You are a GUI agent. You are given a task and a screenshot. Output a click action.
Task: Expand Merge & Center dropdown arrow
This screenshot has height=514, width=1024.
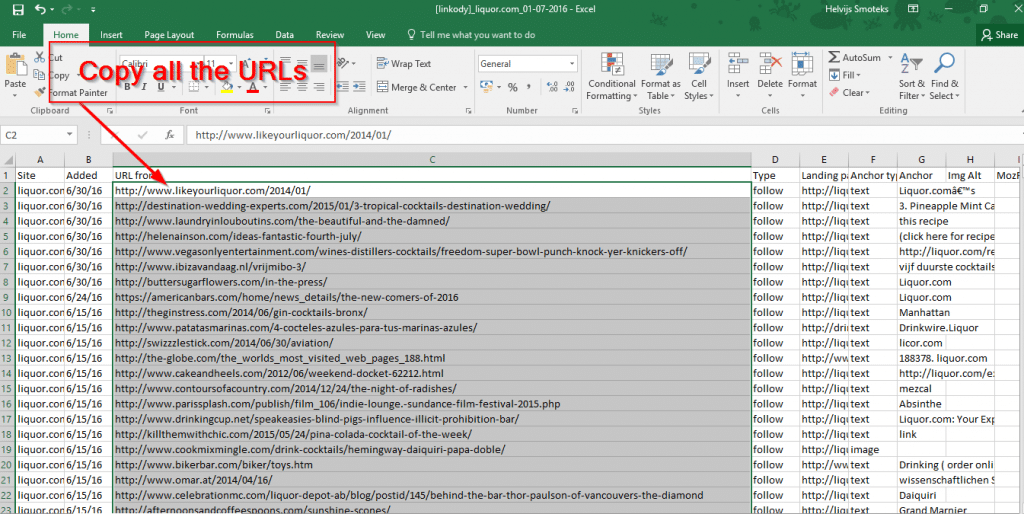click(x=465, y=87)
